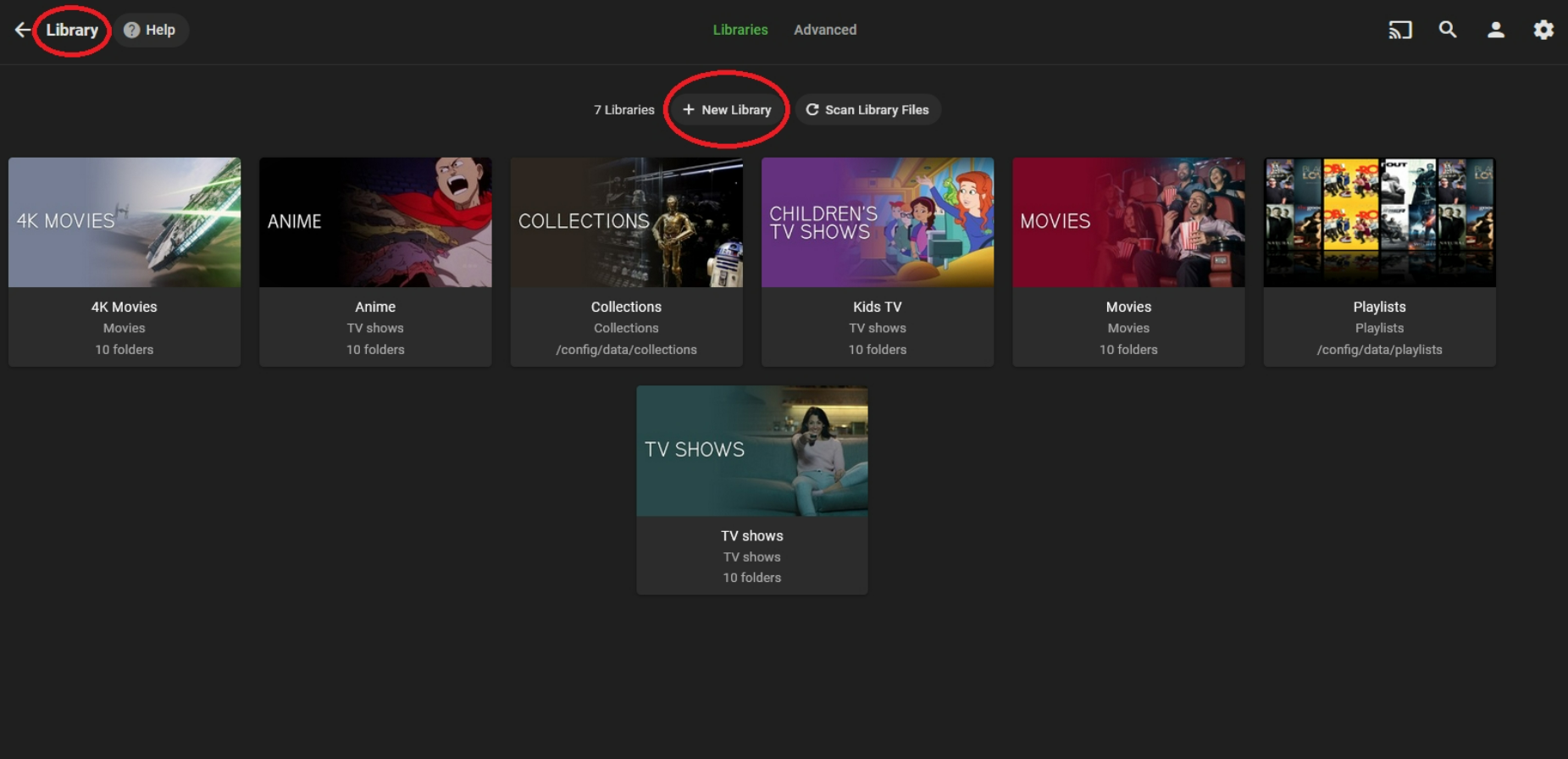Click the back arrow icon
The width and height of the screenshot is (1568, 759).
(x=23, y=30)
